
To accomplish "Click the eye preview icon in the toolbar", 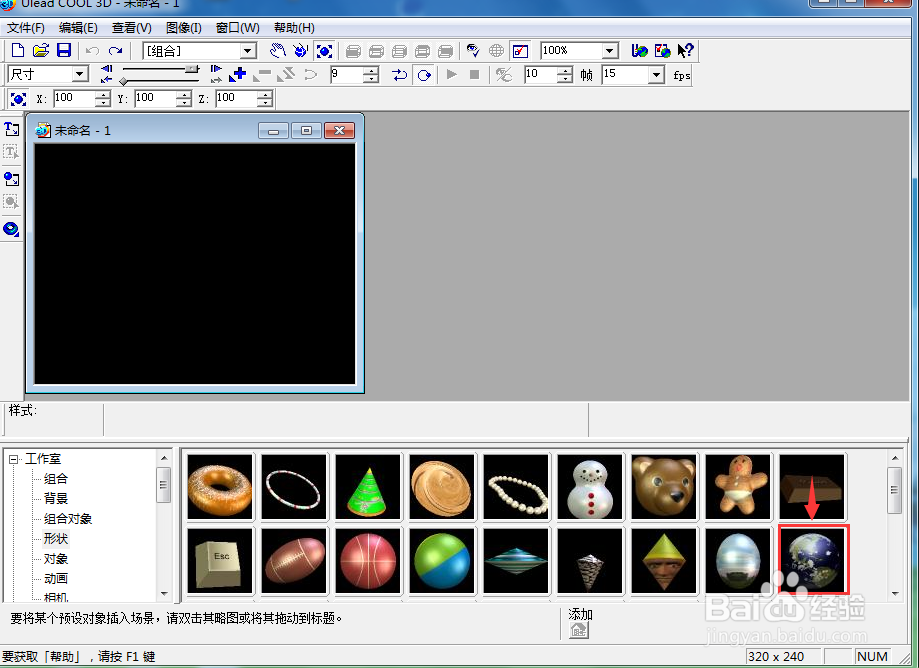I will pos(473,51).
